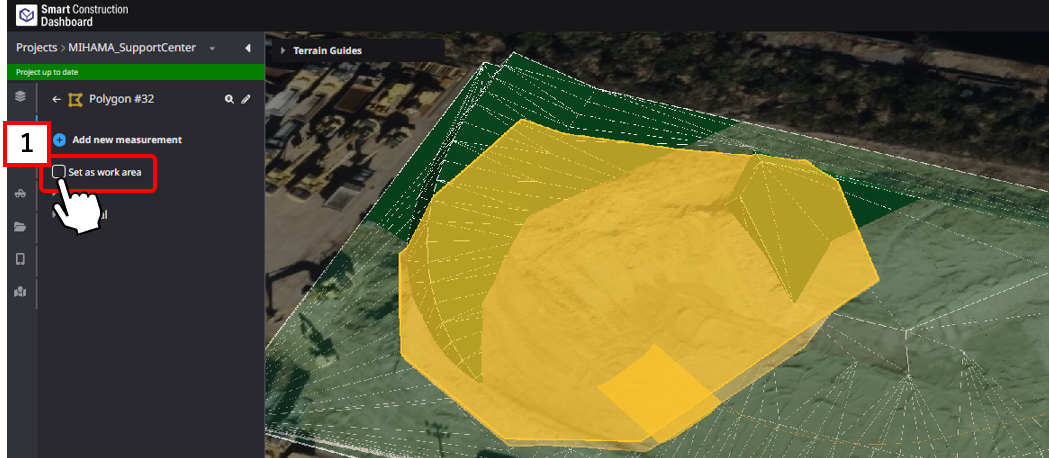Image resolution: width=1049 pixels, height=458 pixels.
Task: Collapse the left sidebar panel arrow
Action: tap(247, 48)
